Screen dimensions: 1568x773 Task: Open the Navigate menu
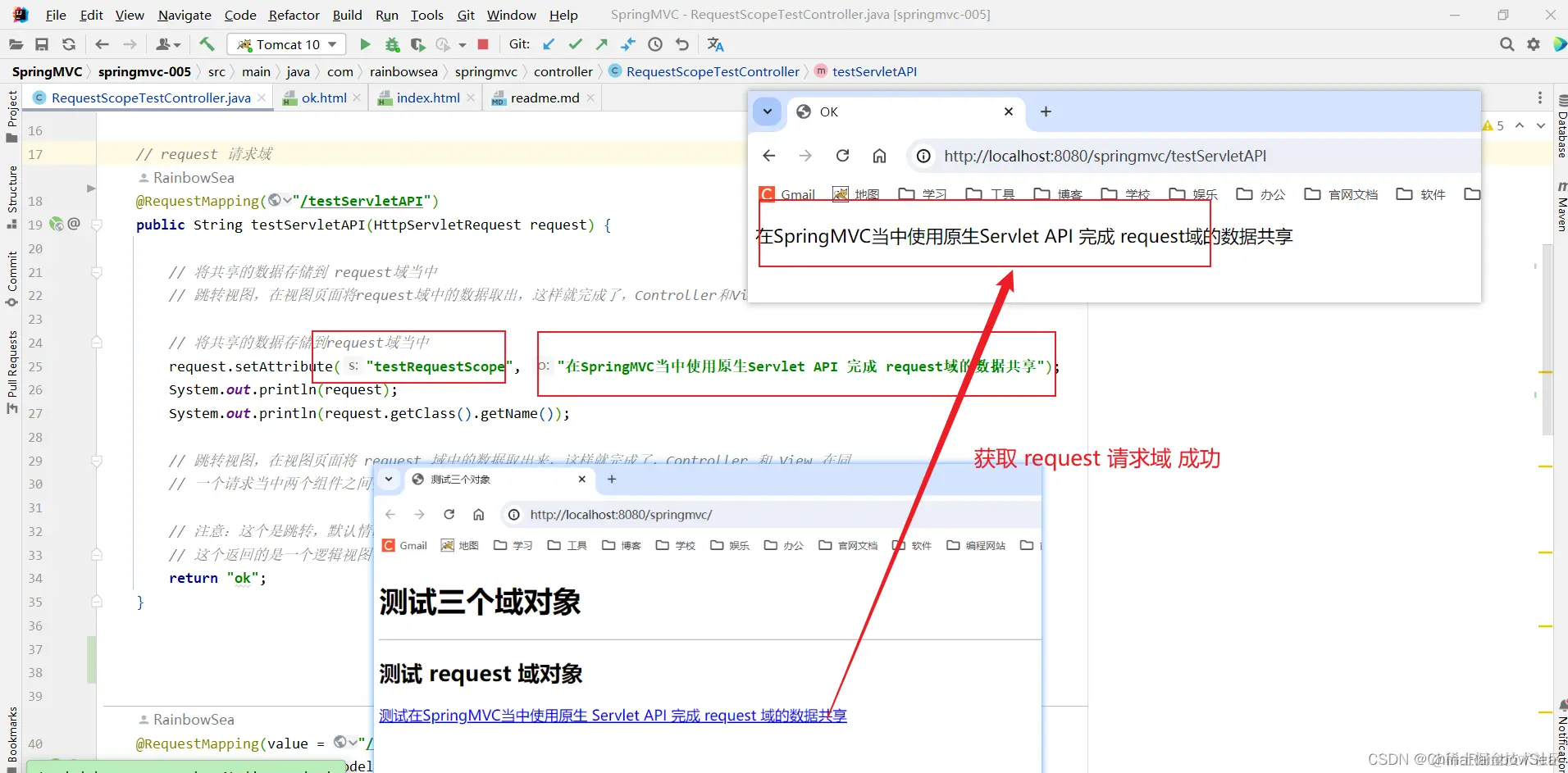(185, 15)
